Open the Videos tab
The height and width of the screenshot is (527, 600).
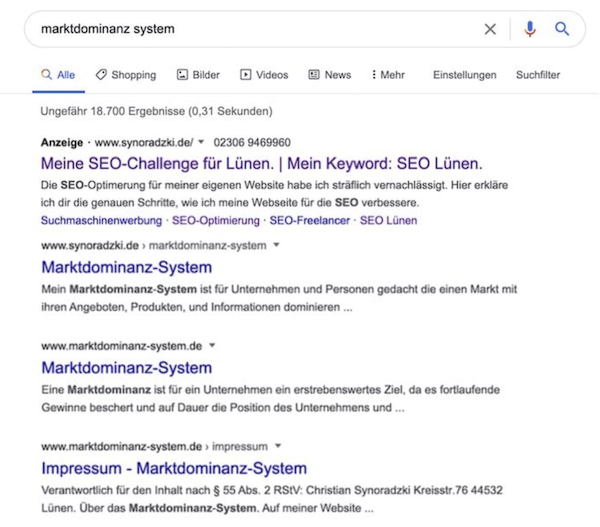coord(264,75)
